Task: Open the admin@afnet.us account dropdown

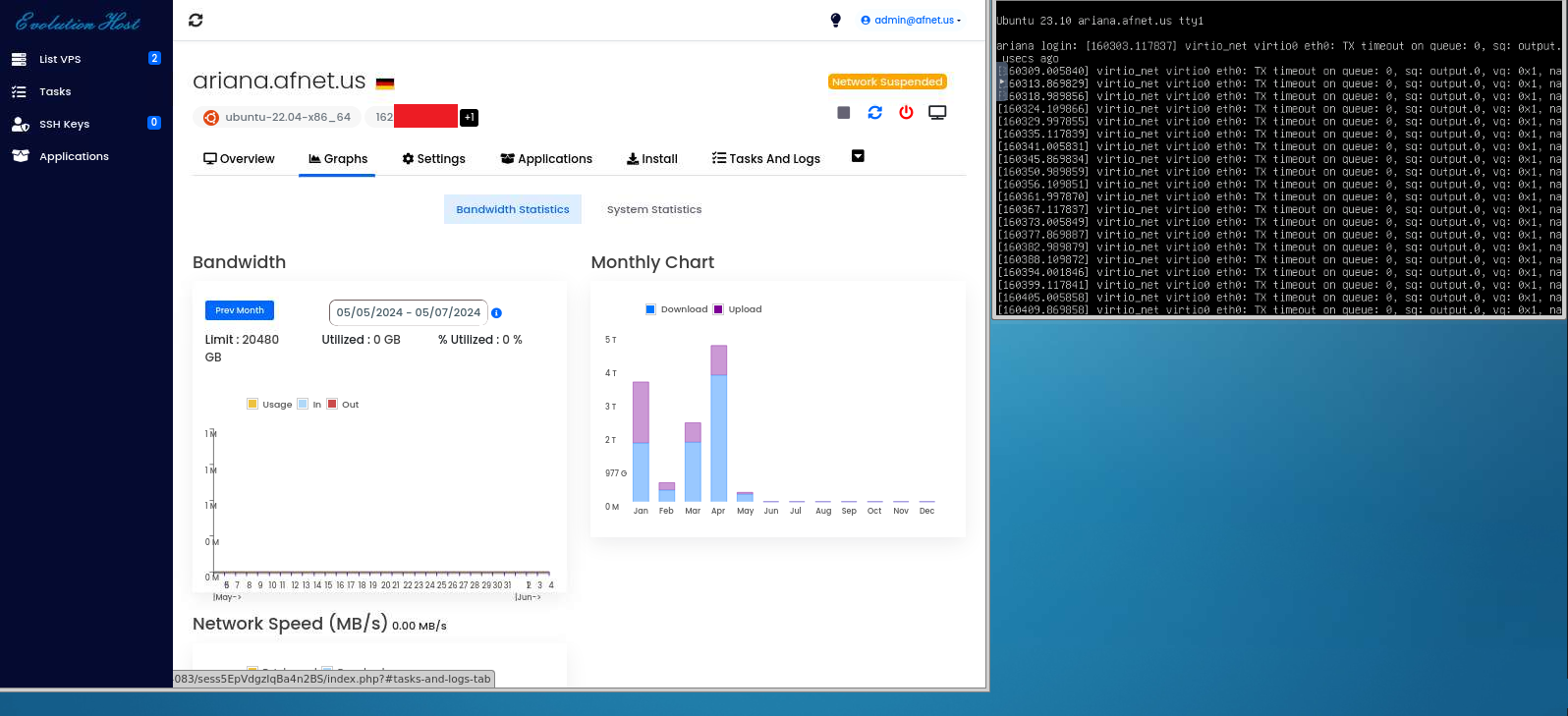Action: click(x=911, y=21)
